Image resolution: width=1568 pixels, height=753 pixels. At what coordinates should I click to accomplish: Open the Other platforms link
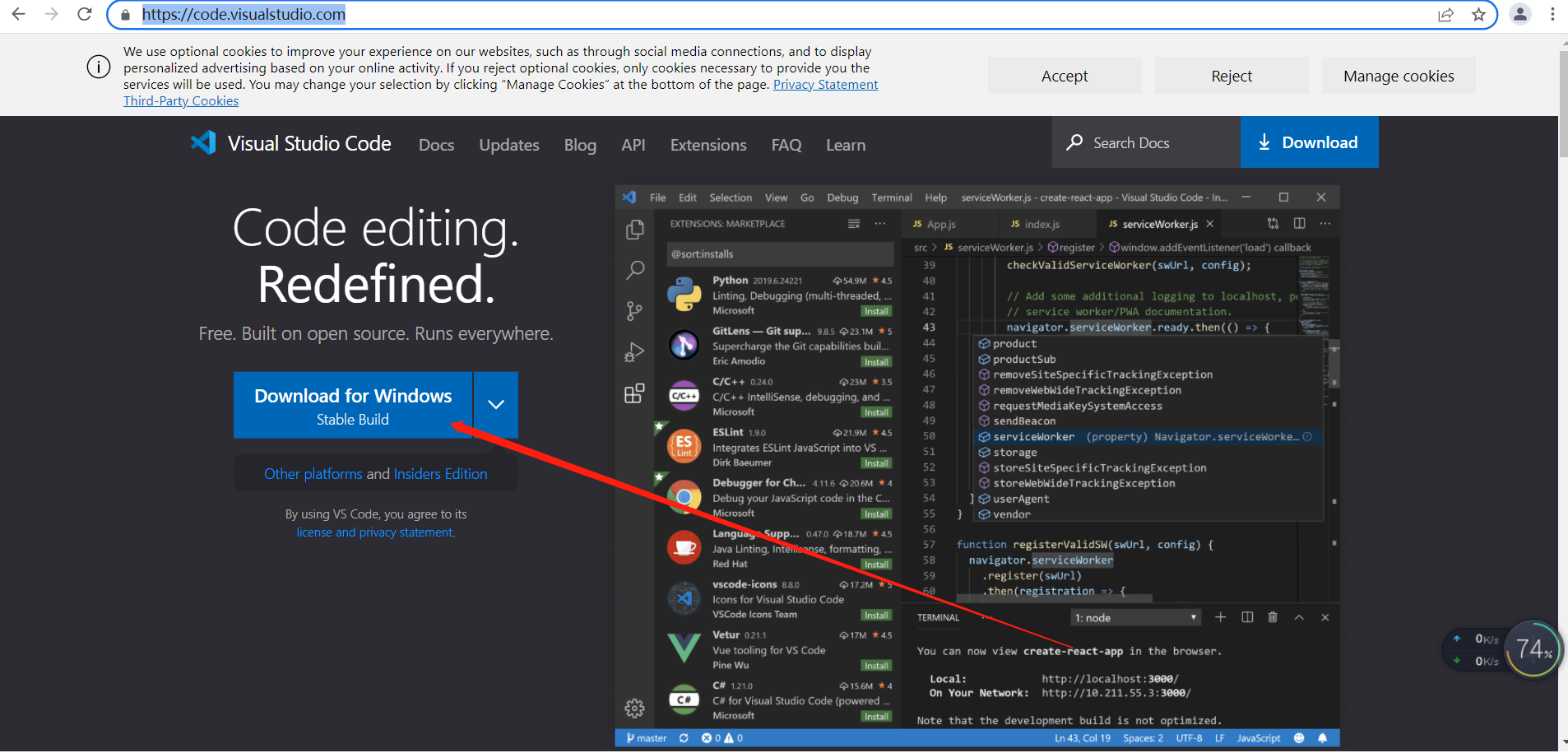point(313,473)
